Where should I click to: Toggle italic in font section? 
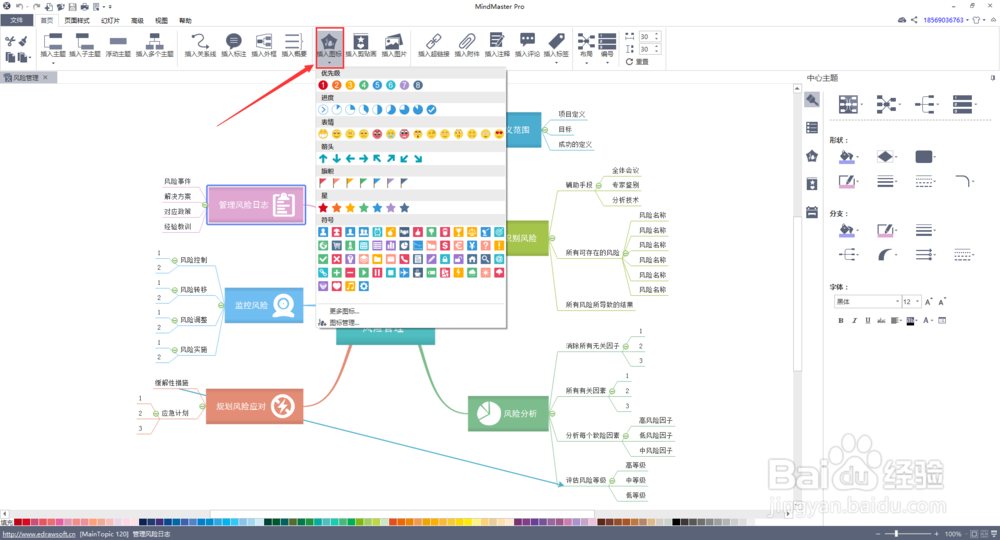[x=855, y=321]
